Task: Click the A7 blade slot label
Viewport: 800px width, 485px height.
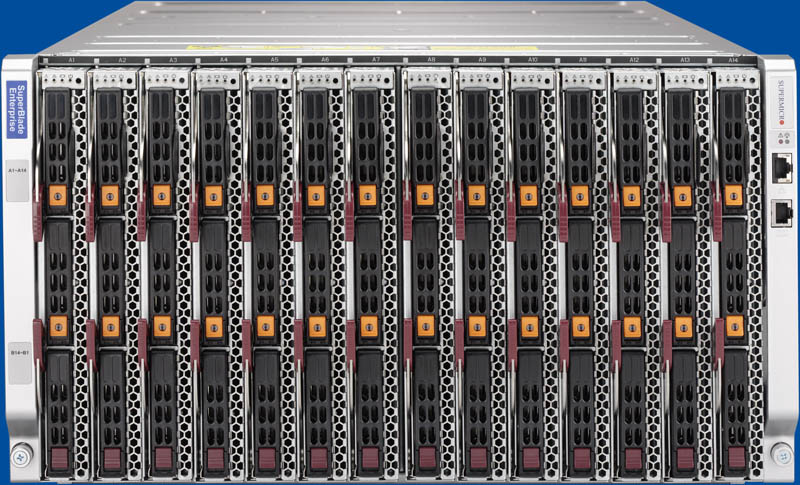Action: pos(376,60)
